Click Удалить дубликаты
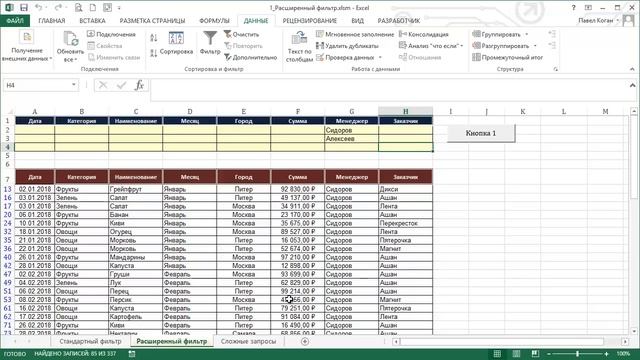Image resolution: width=640 pixels, height=360 pixels. (347, 46)
